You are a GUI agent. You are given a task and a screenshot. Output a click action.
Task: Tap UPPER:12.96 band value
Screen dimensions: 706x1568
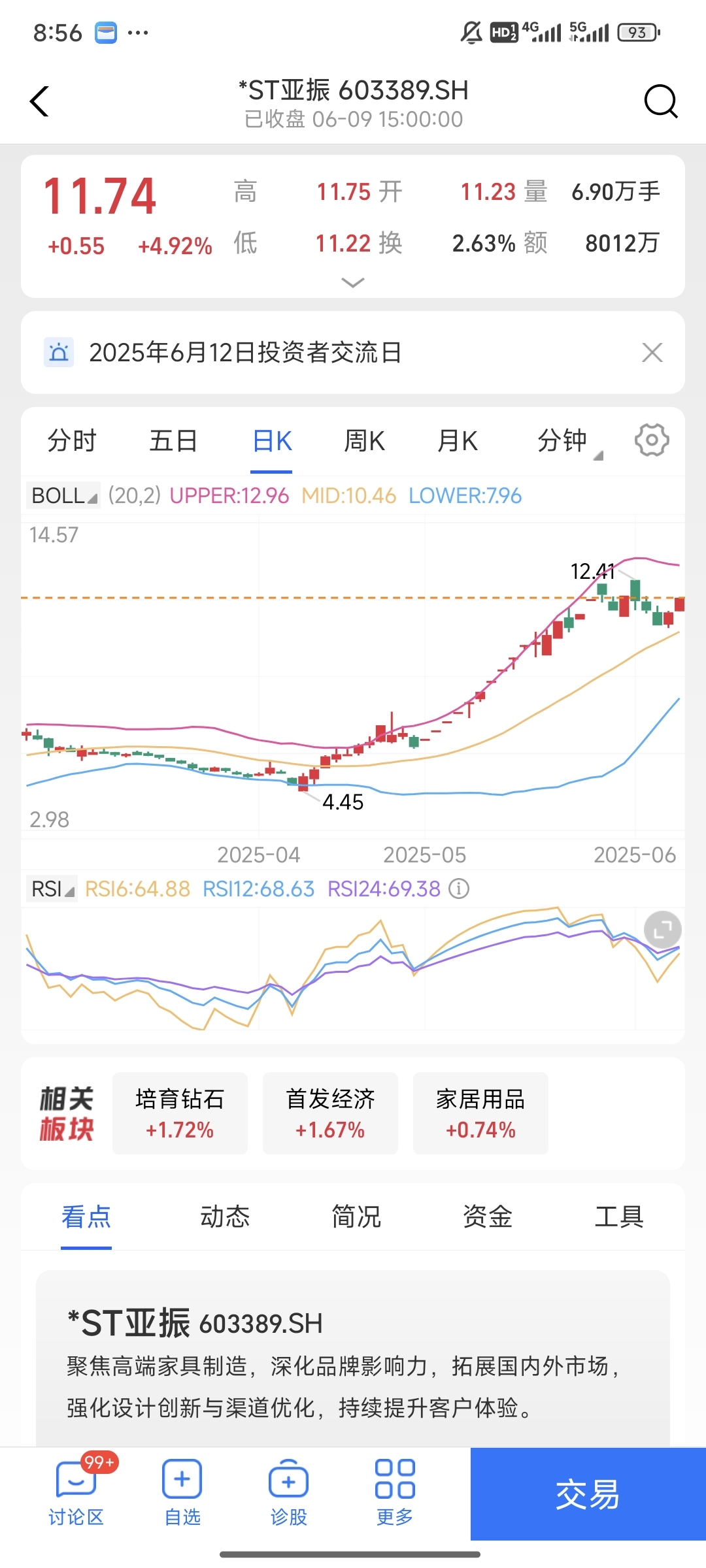coord(229,496)
